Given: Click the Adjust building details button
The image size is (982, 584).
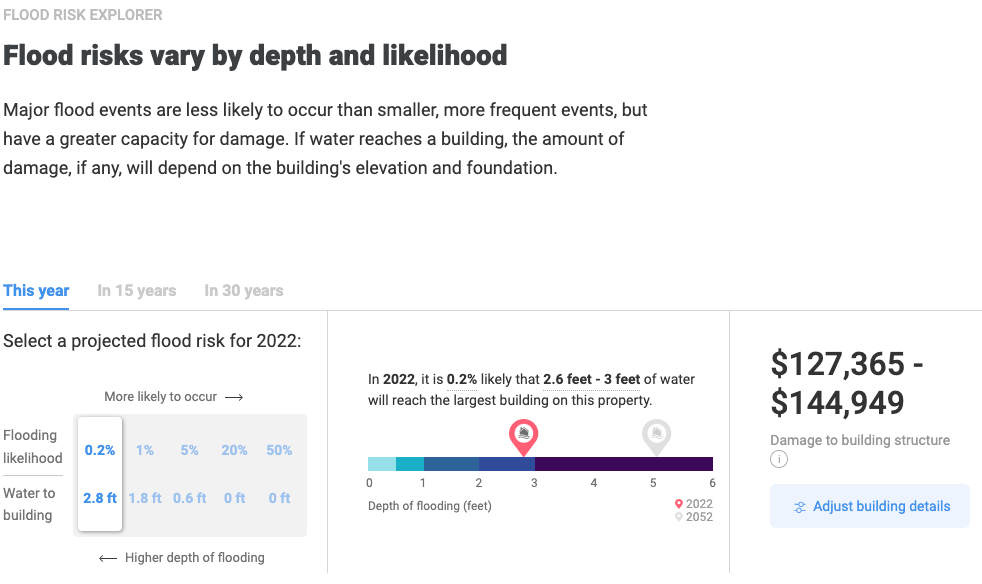Looking at the screenshot, I should (869, 506).
